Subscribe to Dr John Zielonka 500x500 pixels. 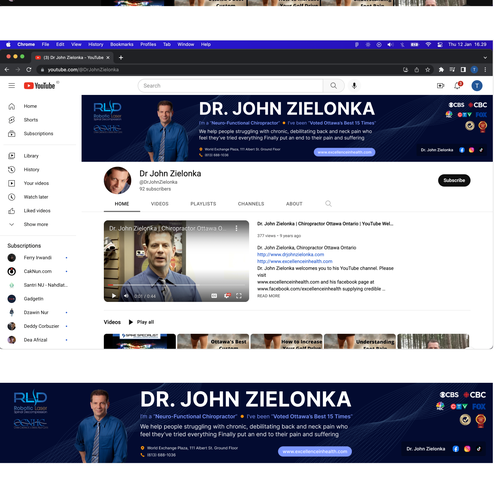click(x=454, y=180)
